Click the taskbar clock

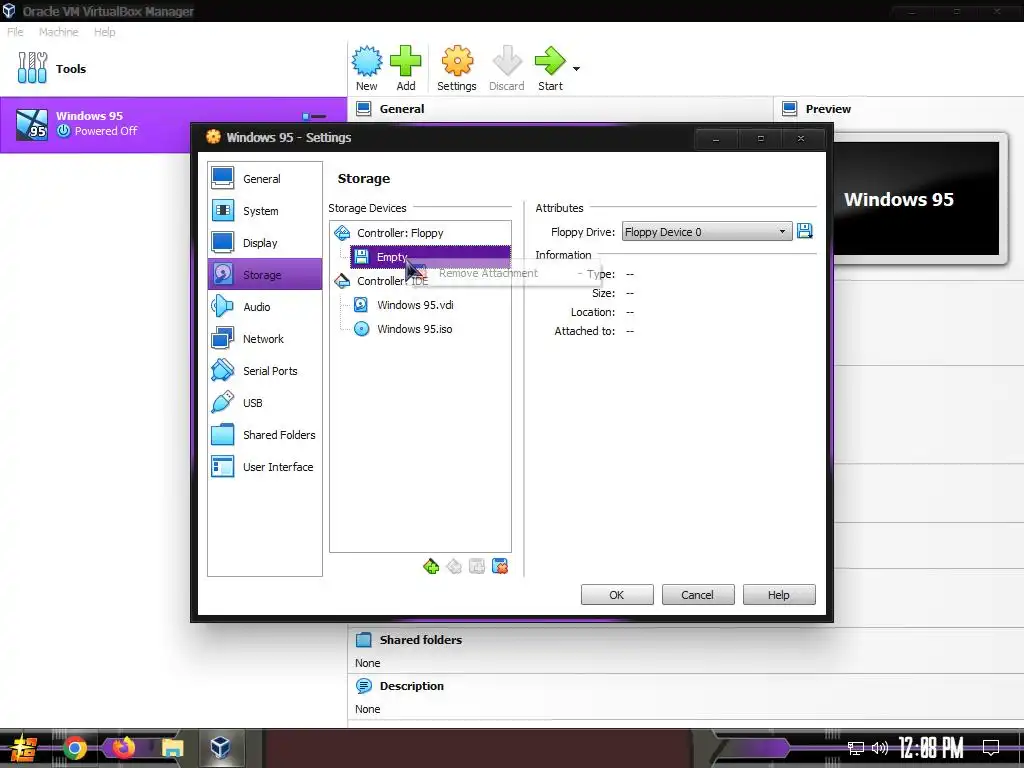point(931,748)
